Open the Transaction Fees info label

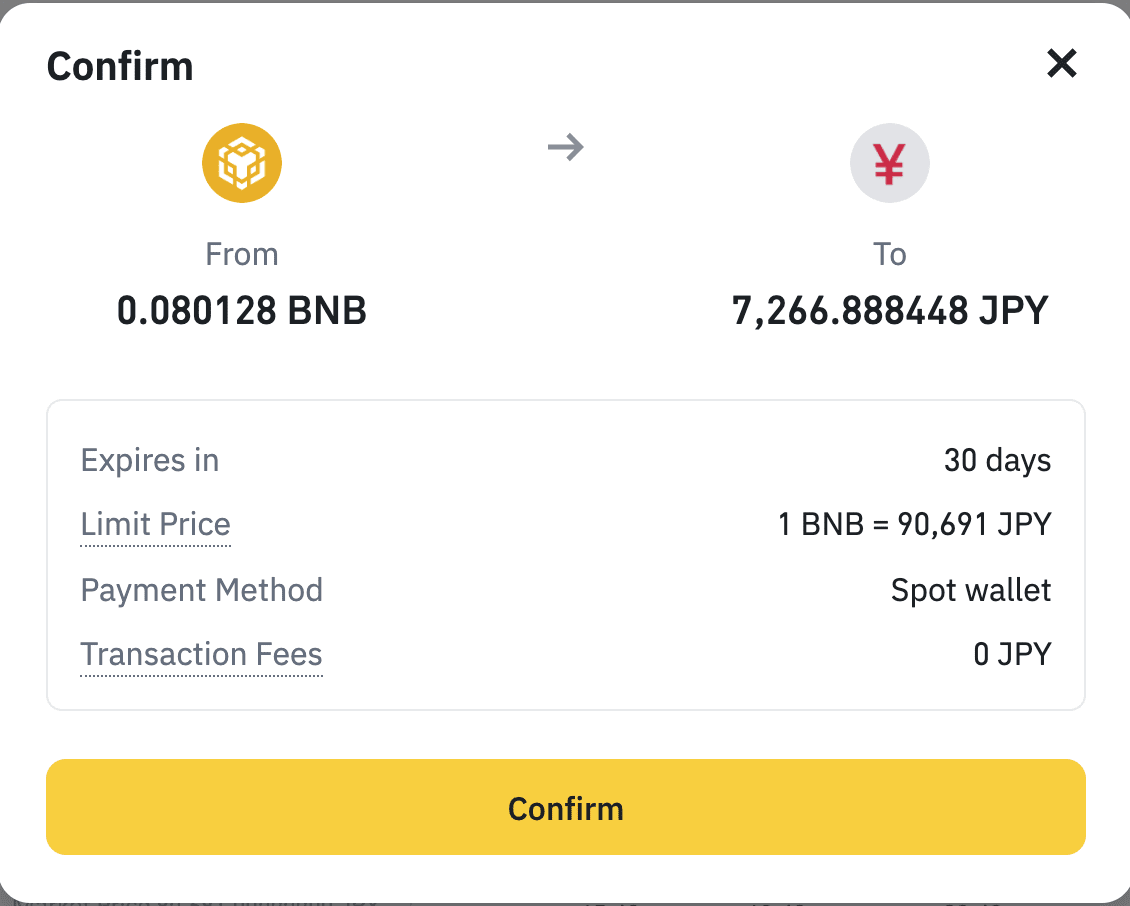click(x=201, y=655)
